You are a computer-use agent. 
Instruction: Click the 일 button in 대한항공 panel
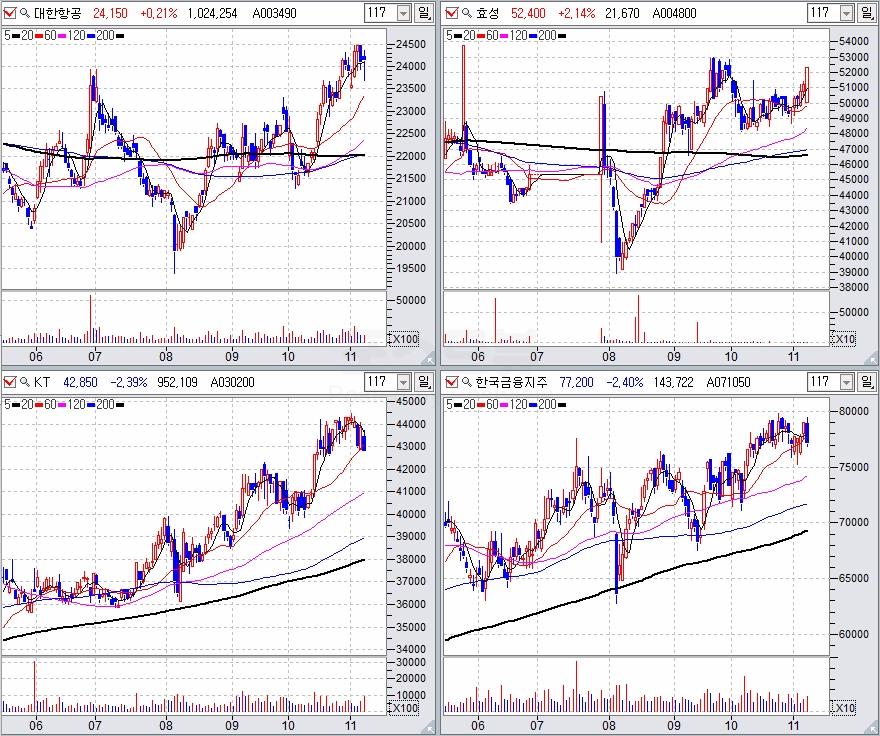(425, 13)
